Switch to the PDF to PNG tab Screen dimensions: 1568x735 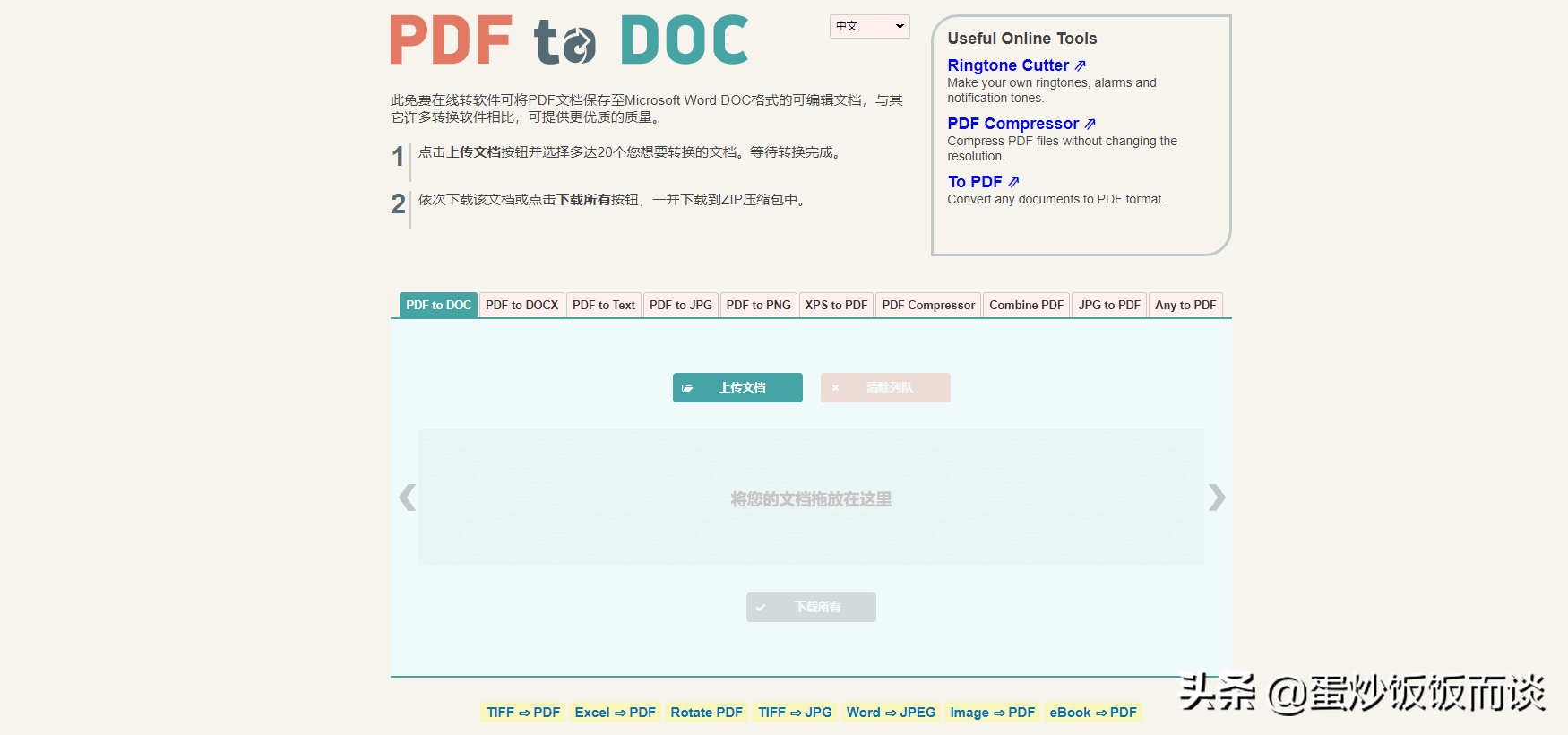click(758, 305)
